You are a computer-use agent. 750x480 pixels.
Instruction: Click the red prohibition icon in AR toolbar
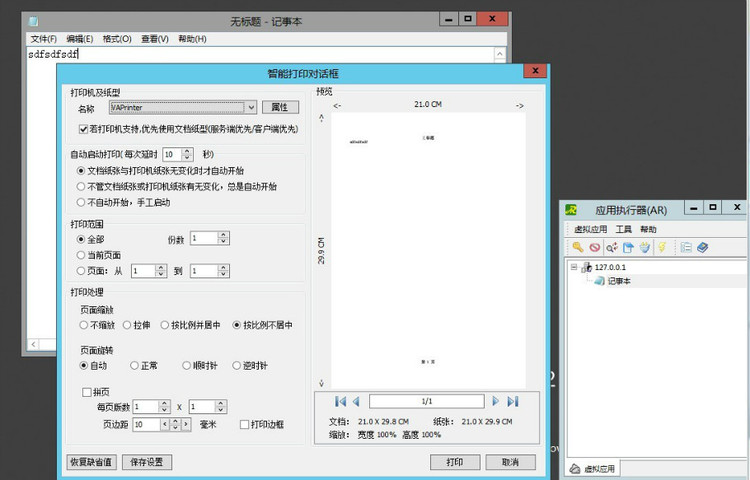[x=593, y=247]
